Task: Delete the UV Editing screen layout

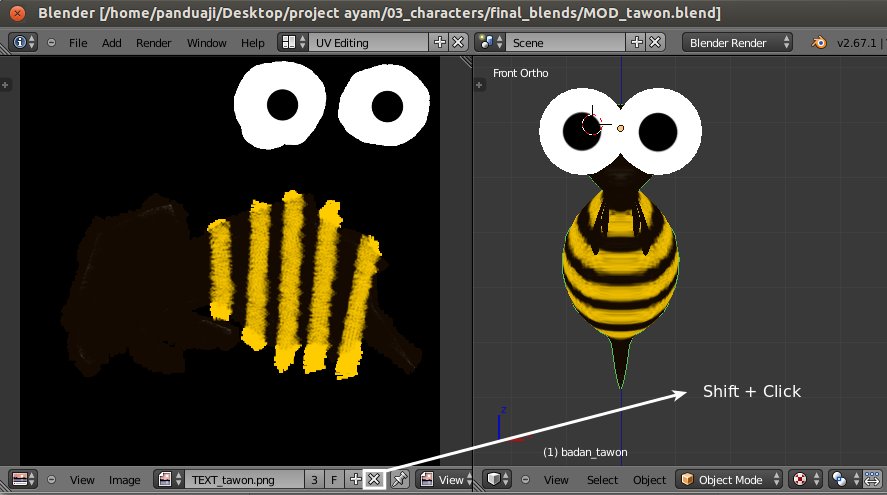Action: [458, 42]
